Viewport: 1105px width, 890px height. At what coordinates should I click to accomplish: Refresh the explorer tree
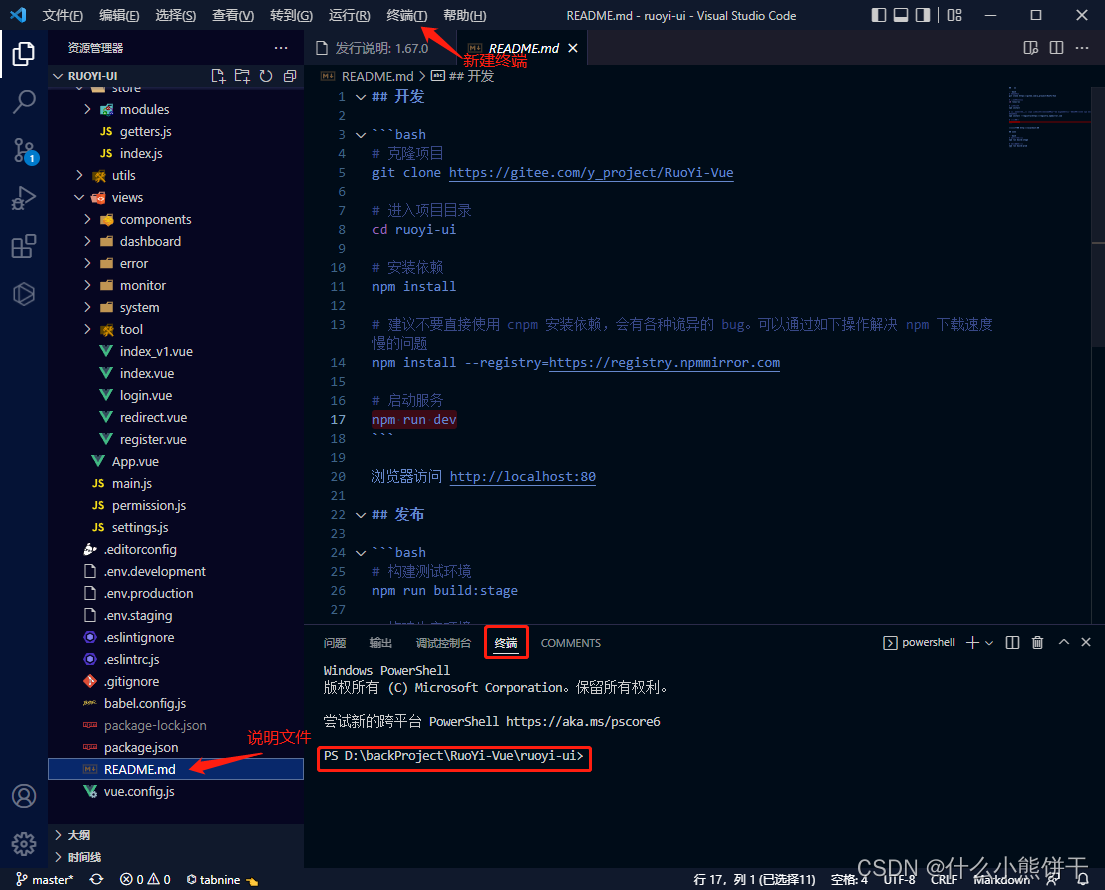[x=266, y=76]
